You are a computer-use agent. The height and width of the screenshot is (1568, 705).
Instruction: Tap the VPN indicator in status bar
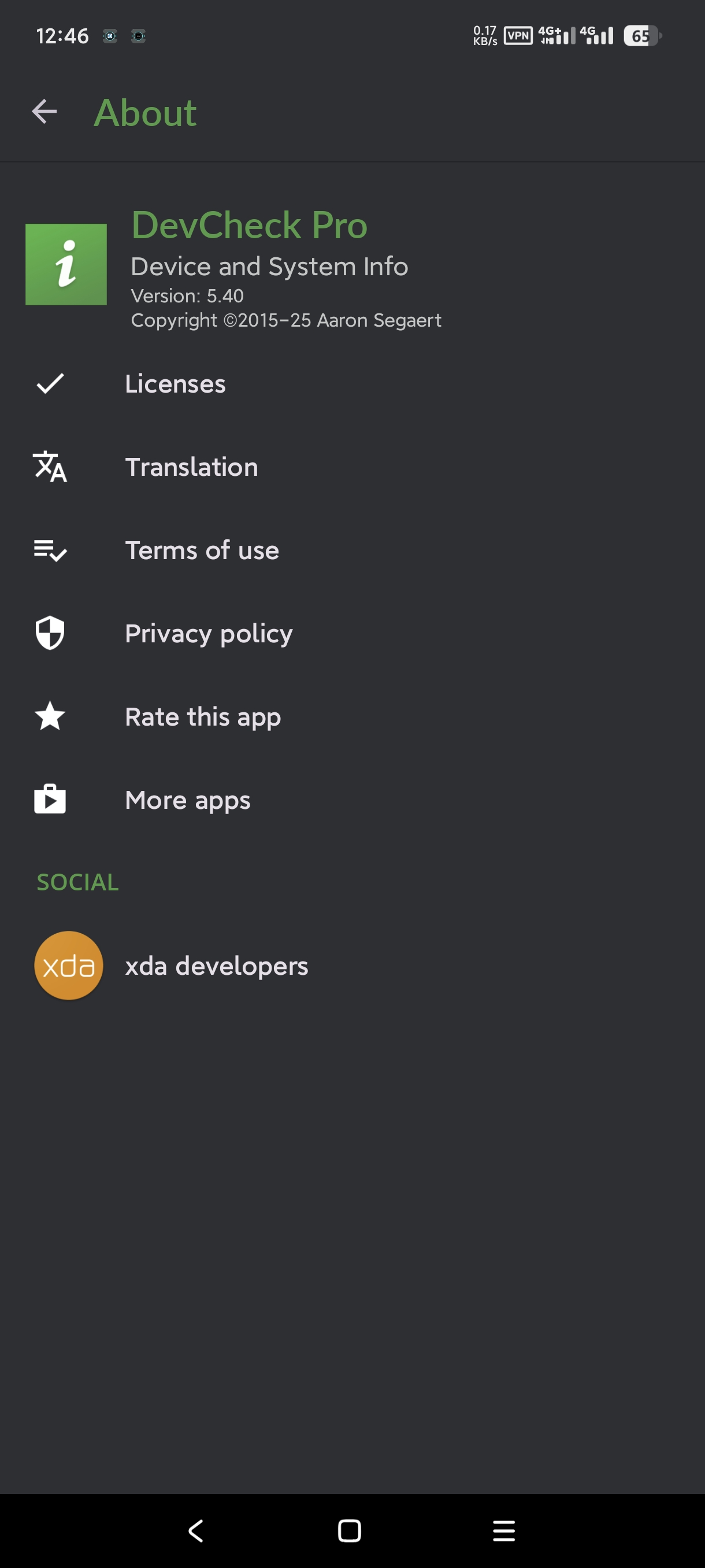point(518,36)
